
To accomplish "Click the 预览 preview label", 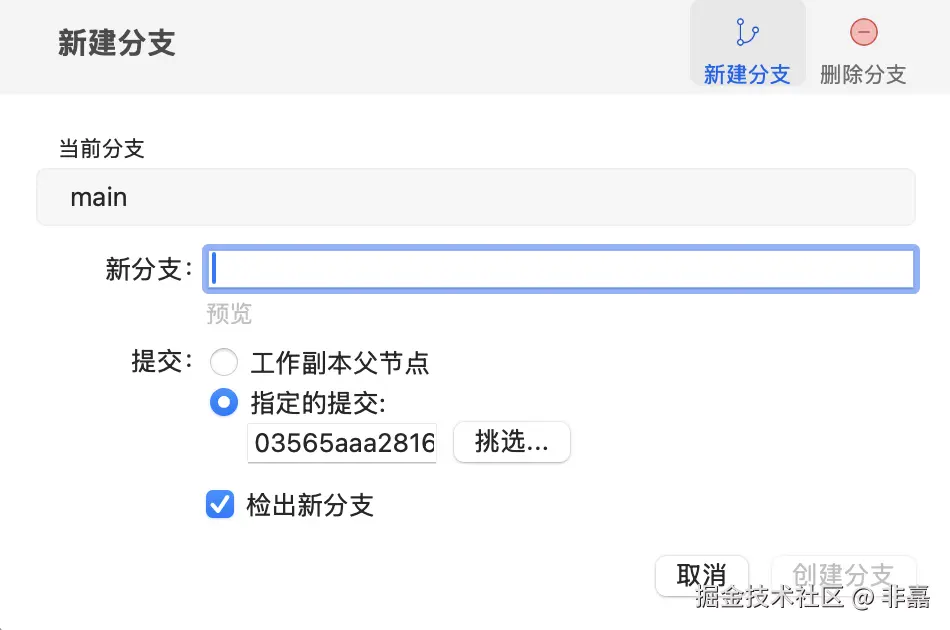I will [x=229, y=313].
